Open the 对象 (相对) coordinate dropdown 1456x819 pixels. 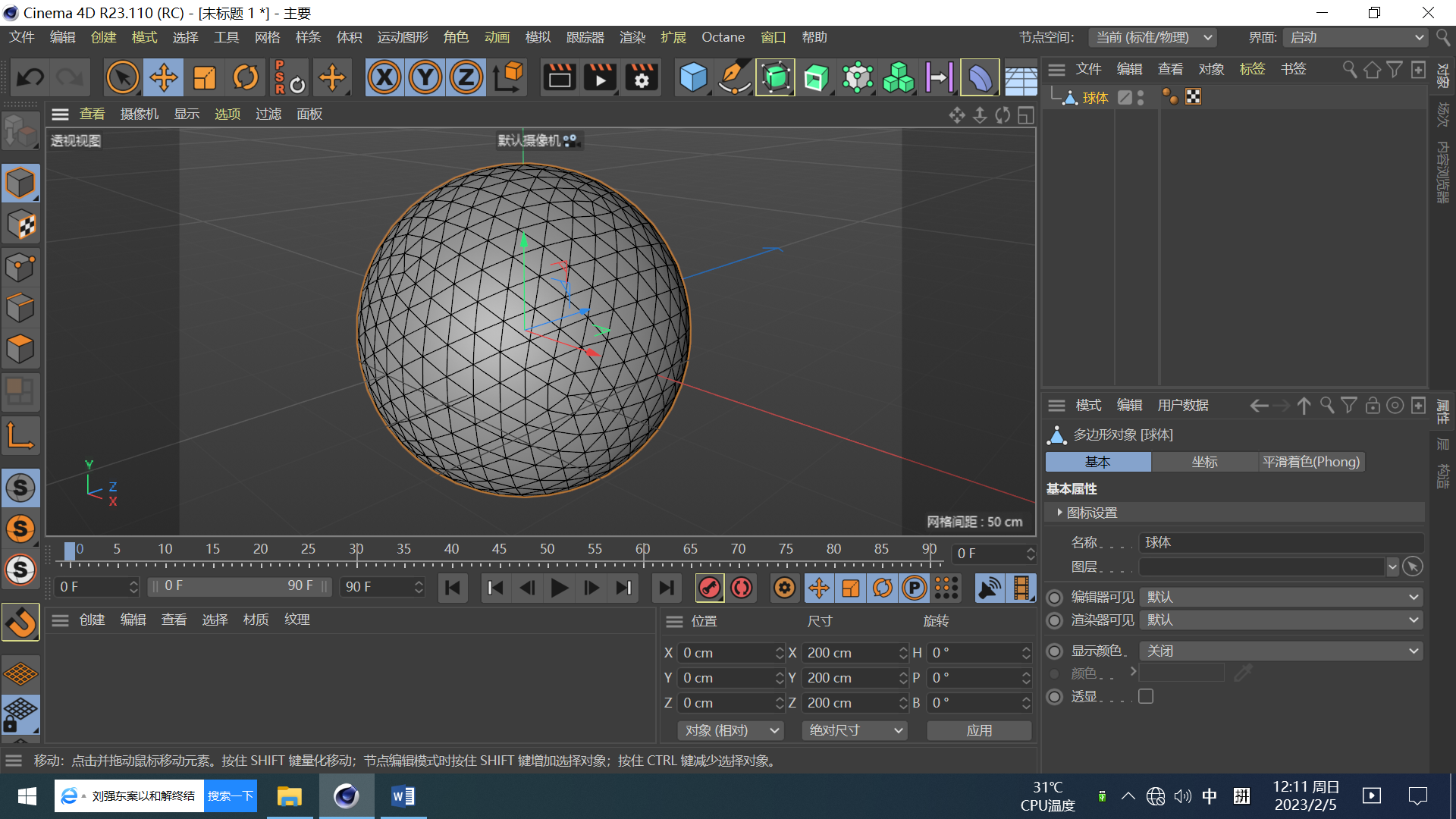(x=731, y=730)
